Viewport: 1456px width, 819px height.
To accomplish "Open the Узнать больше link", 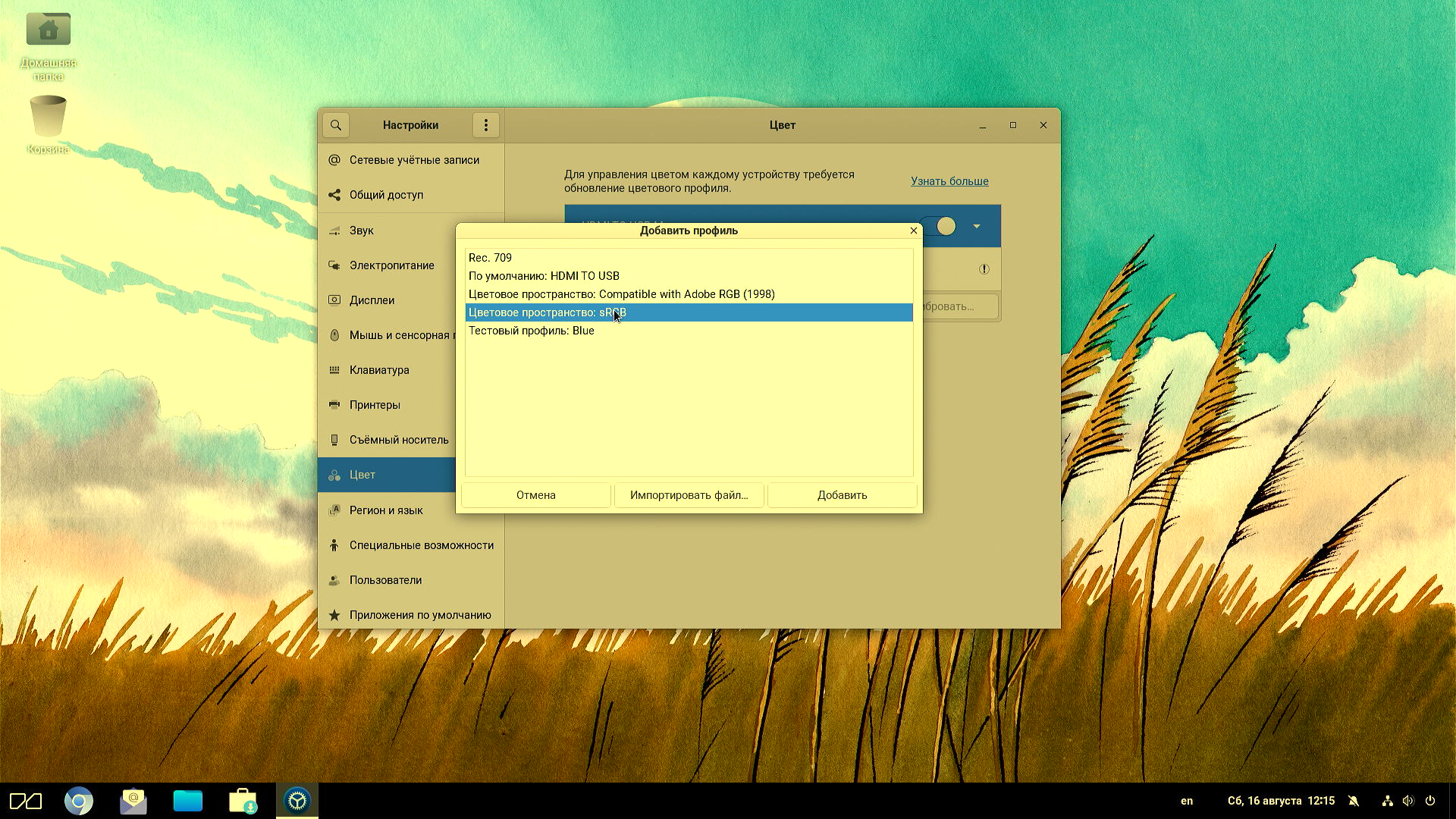I will (949, 181).
